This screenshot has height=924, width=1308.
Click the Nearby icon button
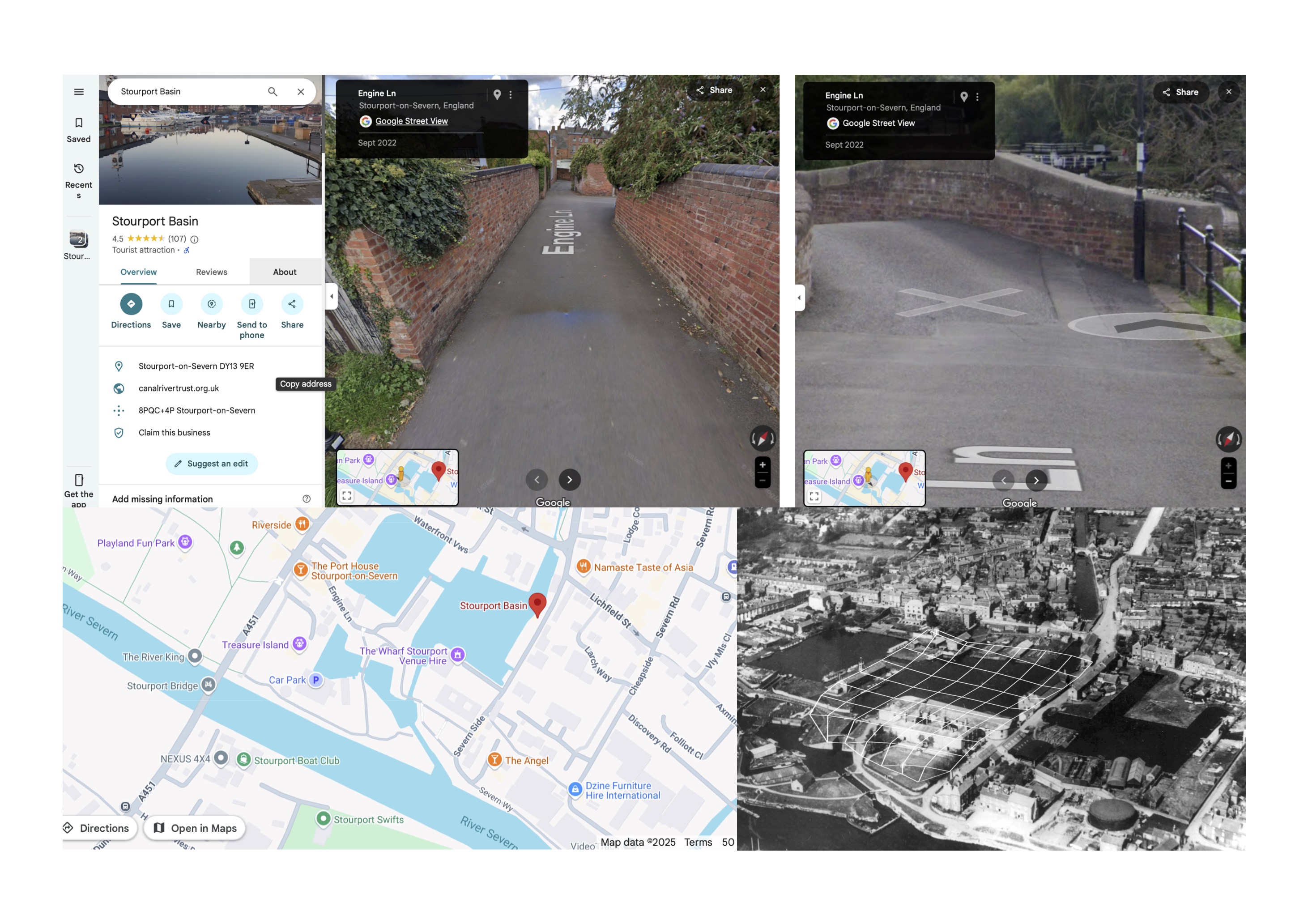click(x=211, y=304)
